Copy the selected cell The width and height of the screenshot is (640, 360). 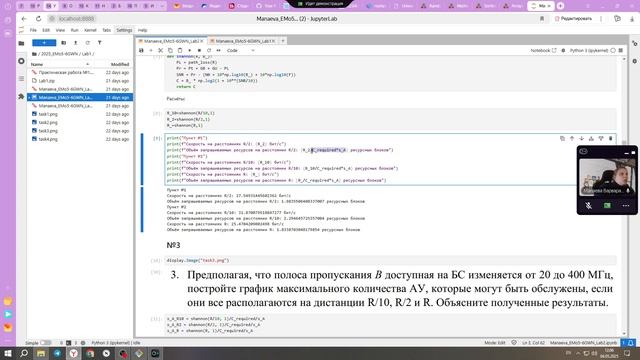click(170, 50)
